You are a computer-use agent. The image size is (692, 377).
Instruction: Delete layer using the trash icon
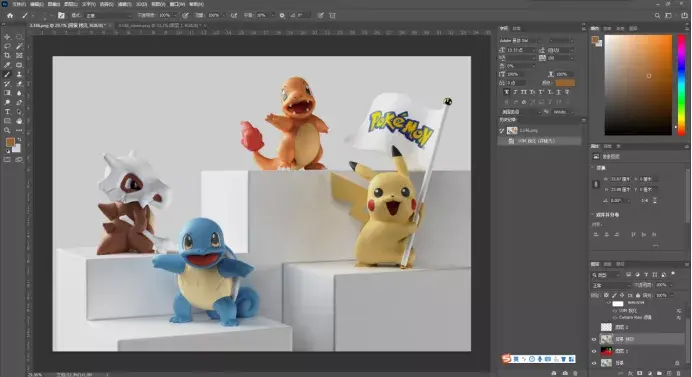tap(679, 373)
